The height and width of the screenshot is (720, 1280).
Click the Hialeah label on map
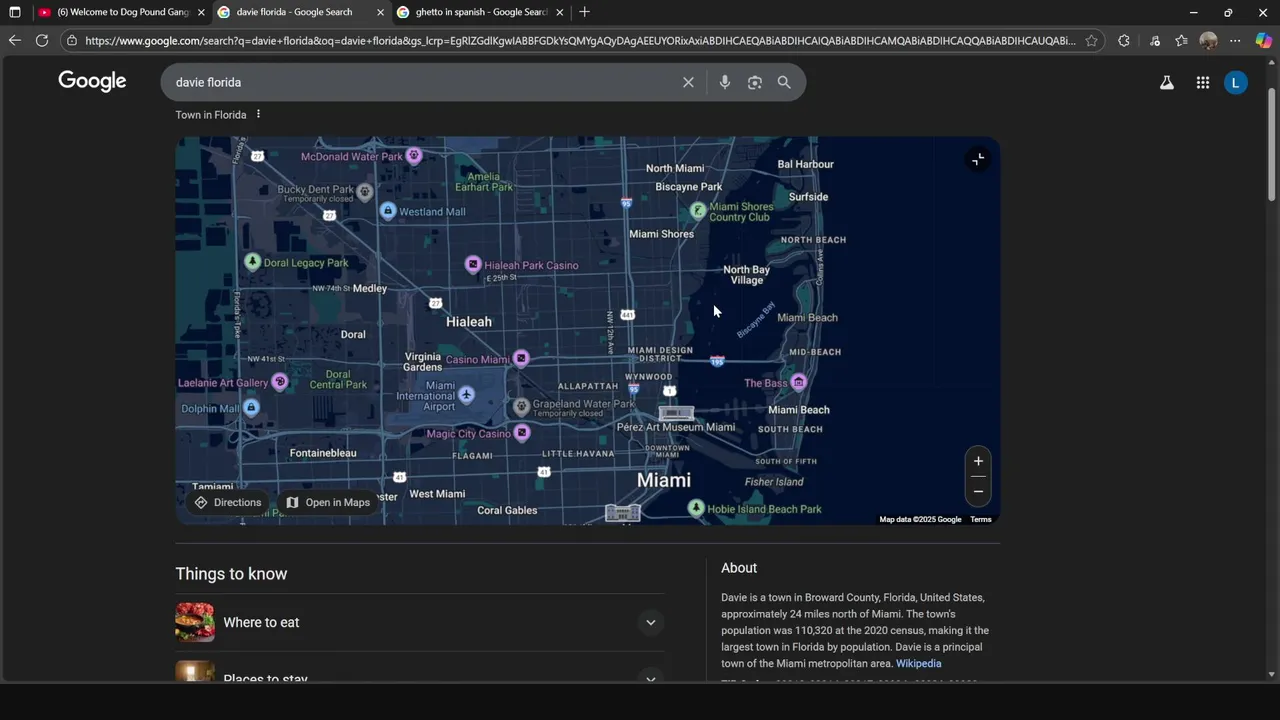469,321
